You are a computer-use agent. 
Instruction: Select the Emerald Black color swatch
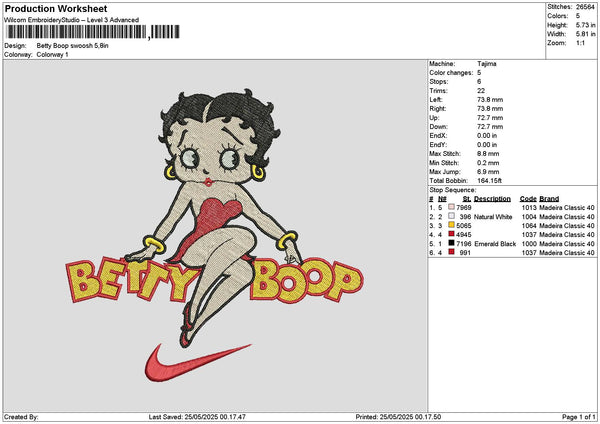click(452, 243)
